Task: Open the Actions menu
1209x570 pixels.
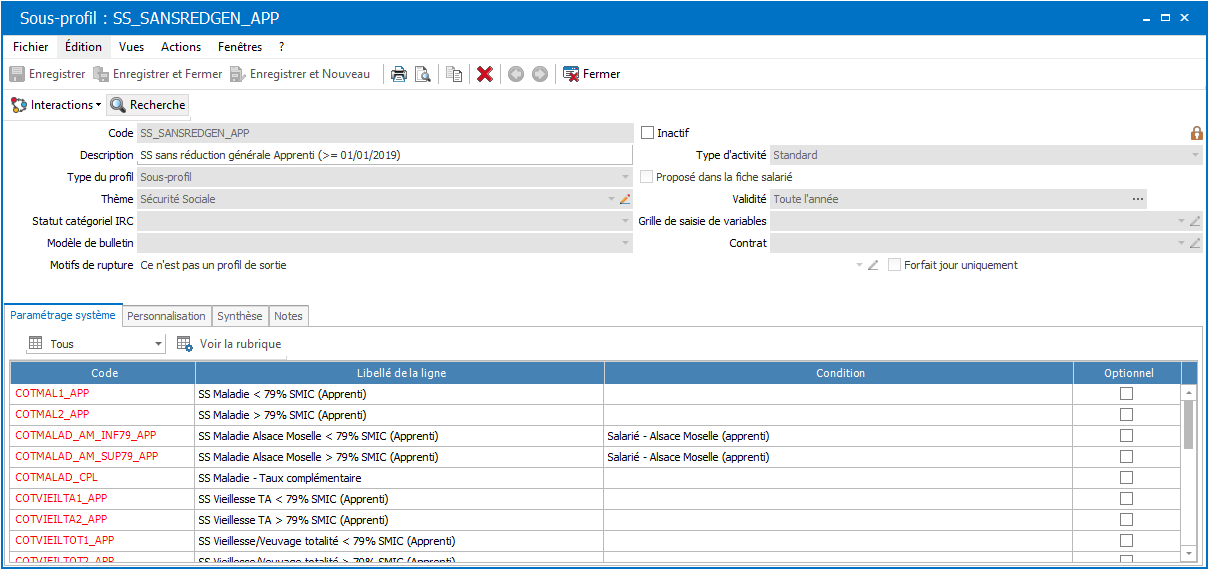Action: [181, 47]
